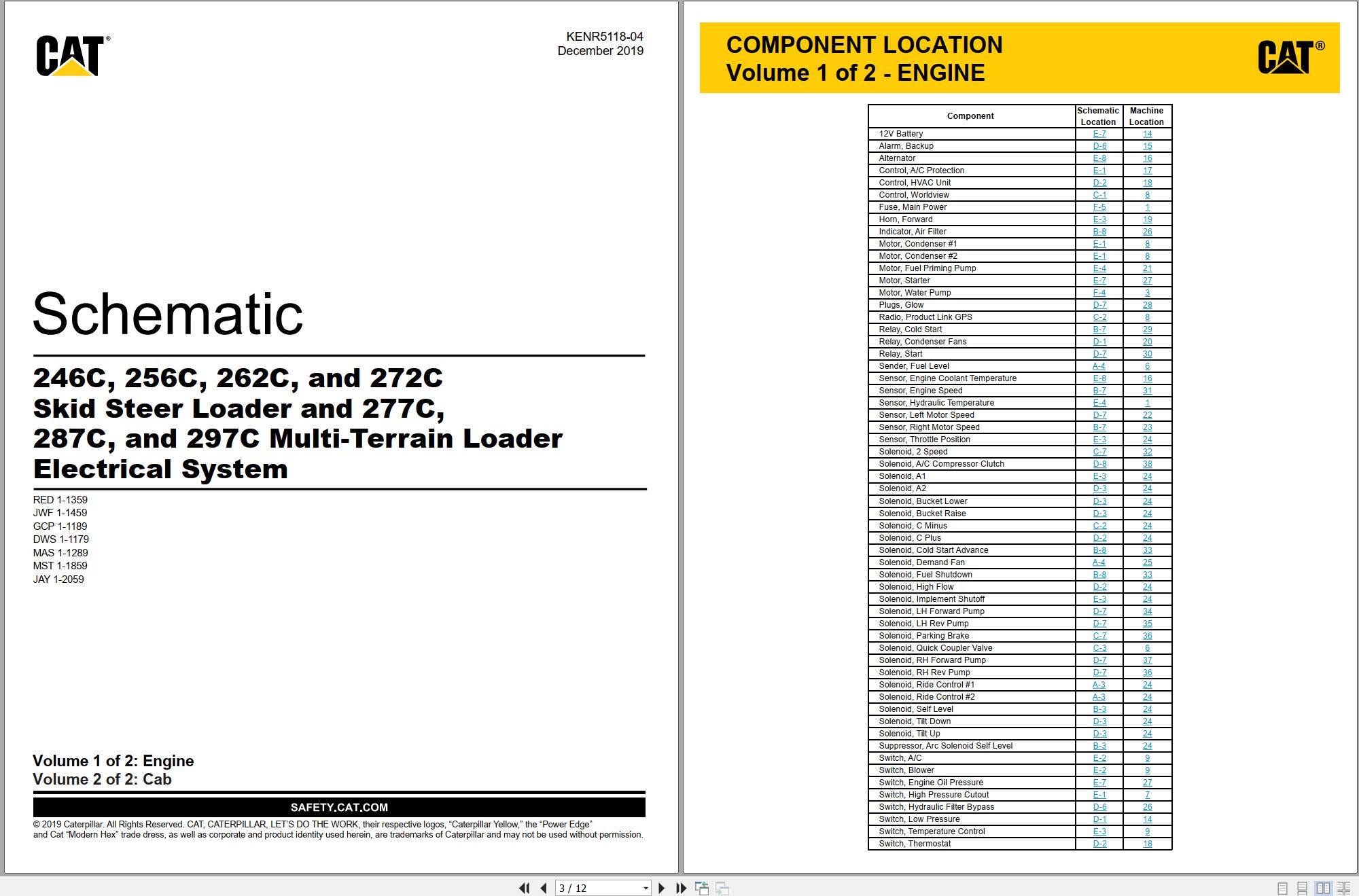
Task: Open schematic location A-3 for Ride Control #1
Action: pyautogui.click(x=1099, y=685)
